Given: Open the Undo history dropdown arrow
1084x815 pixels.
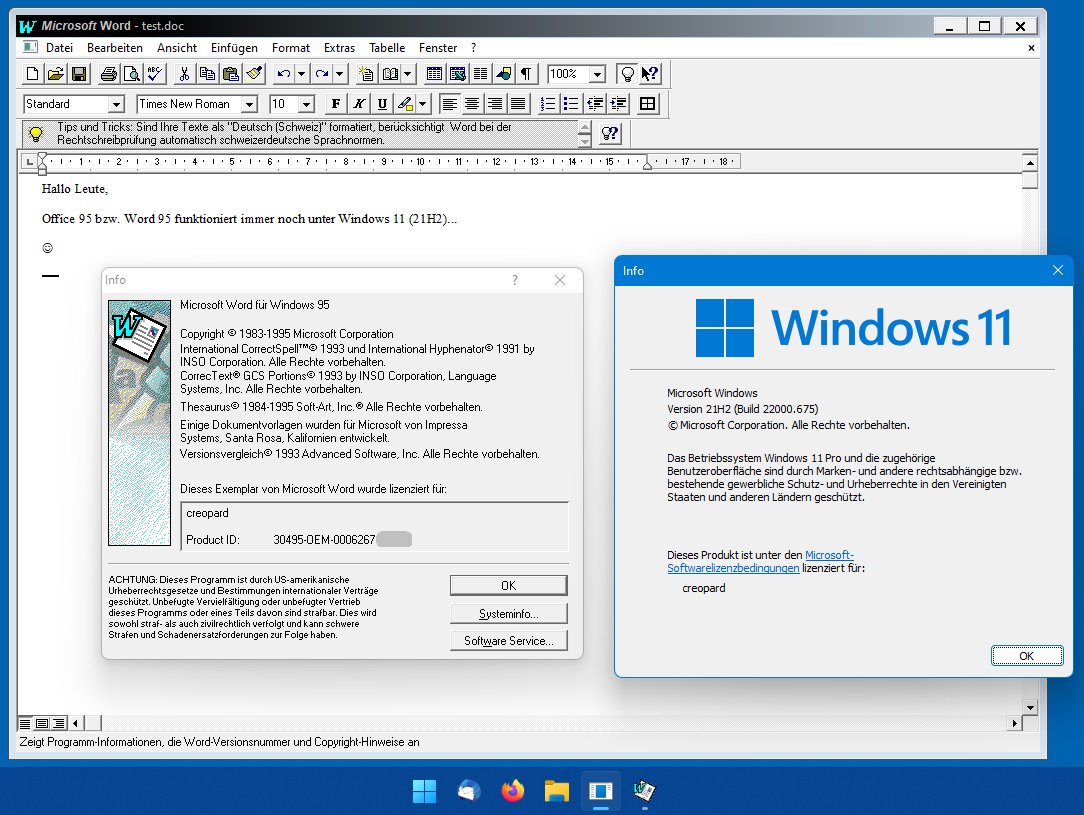Looking at the screenshot, I should 301,74.
